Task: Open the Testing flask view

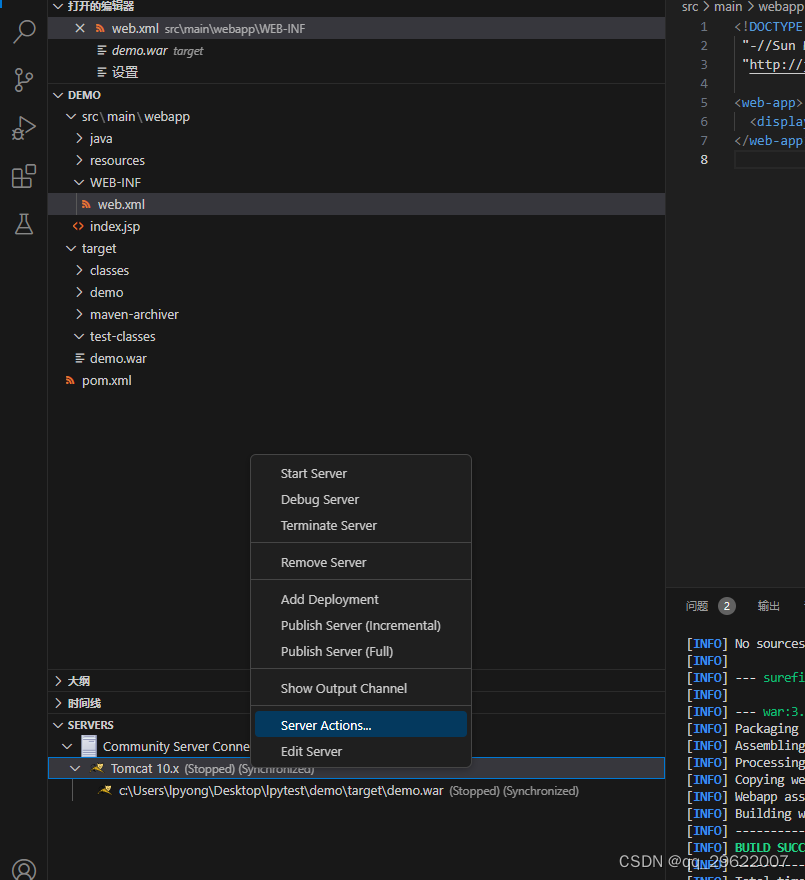Action: click(24, 224)
